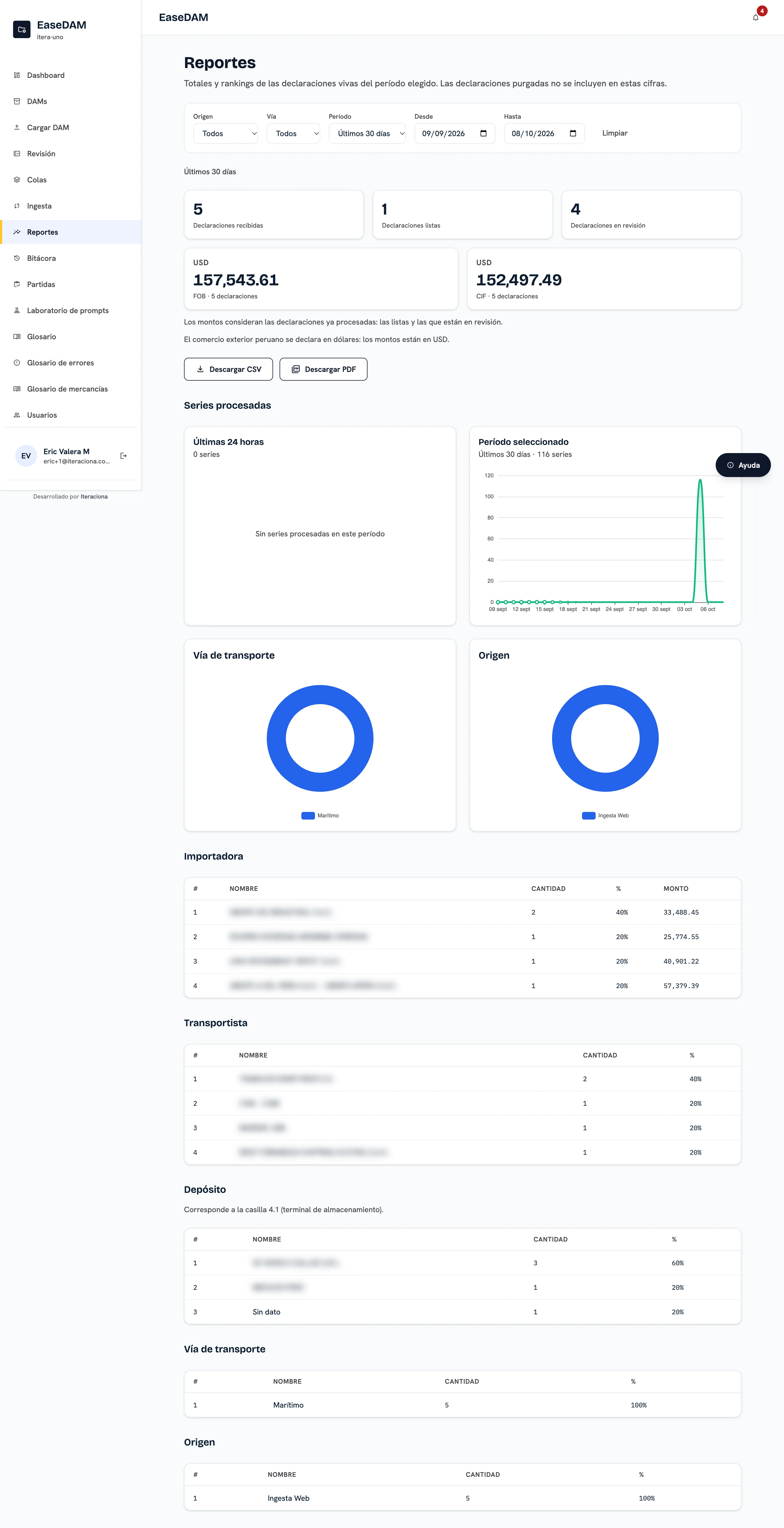
Task: Go to Reportes in the sidebar
Action: pos(71,232)
